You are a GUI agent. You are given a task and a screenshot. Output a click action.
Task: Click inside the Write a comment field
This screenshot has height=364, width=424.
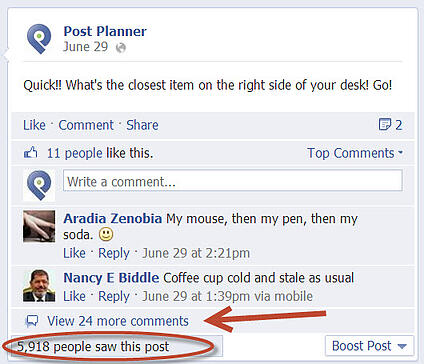(x=233, y=181)
